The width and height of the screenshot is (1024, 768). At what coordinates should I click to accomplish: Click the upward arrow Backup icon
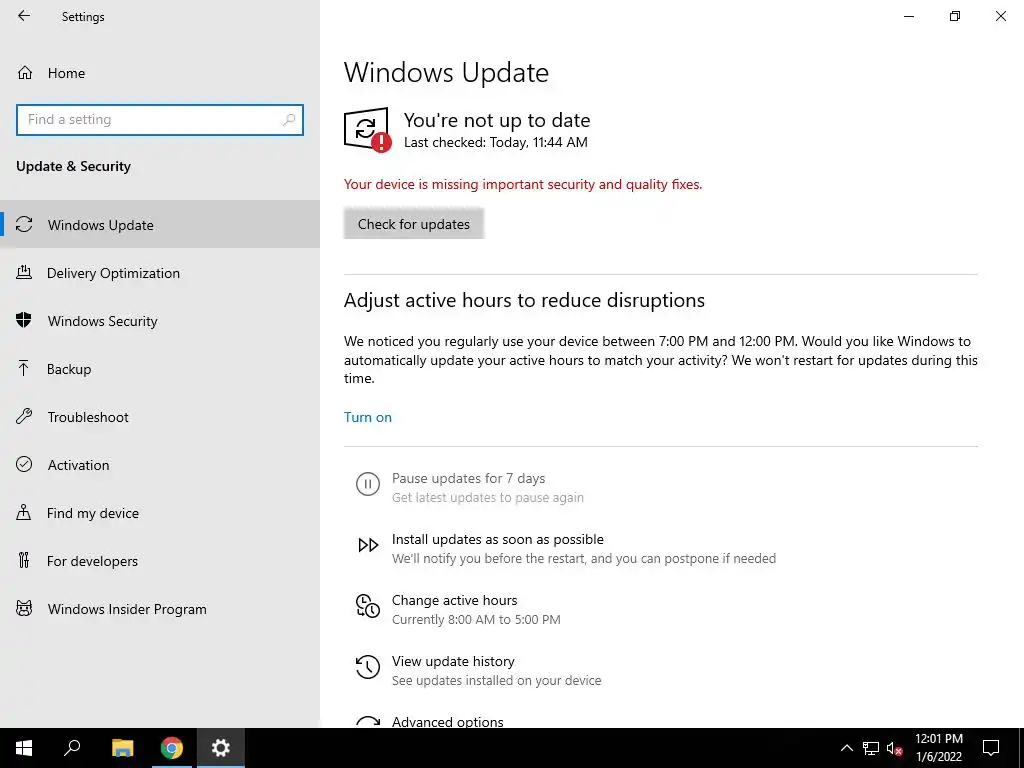(24, 368)
